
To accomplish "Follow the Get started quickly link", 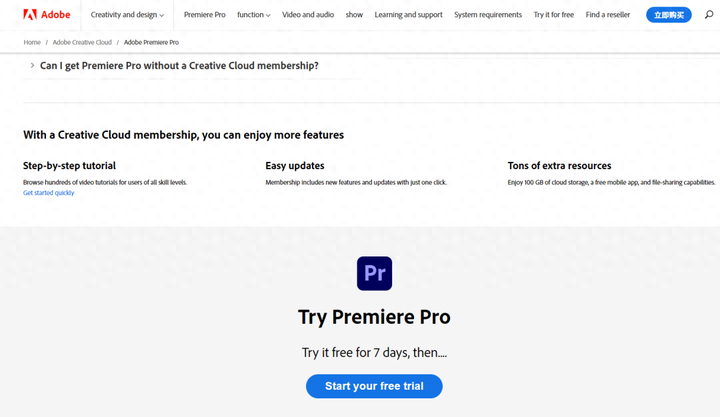I will 49,193.
